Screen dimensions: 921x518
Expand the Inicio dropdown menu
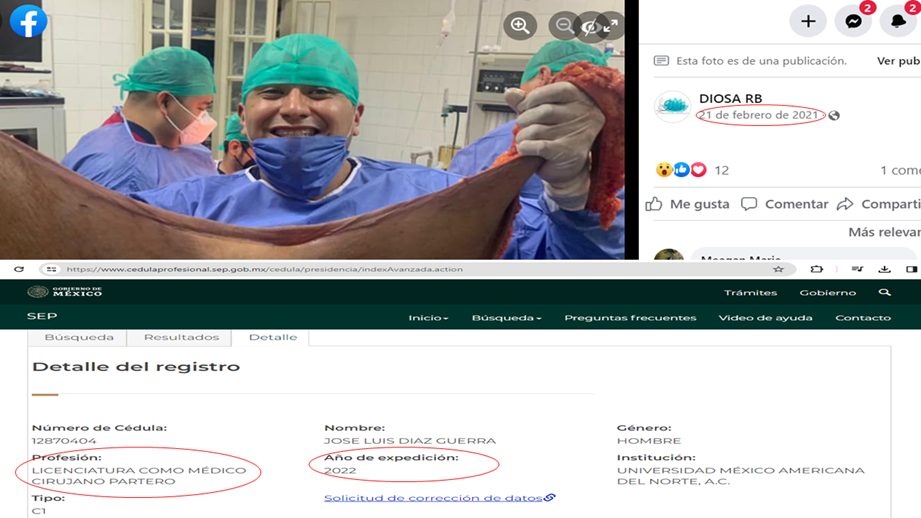[x=428, y=318]
